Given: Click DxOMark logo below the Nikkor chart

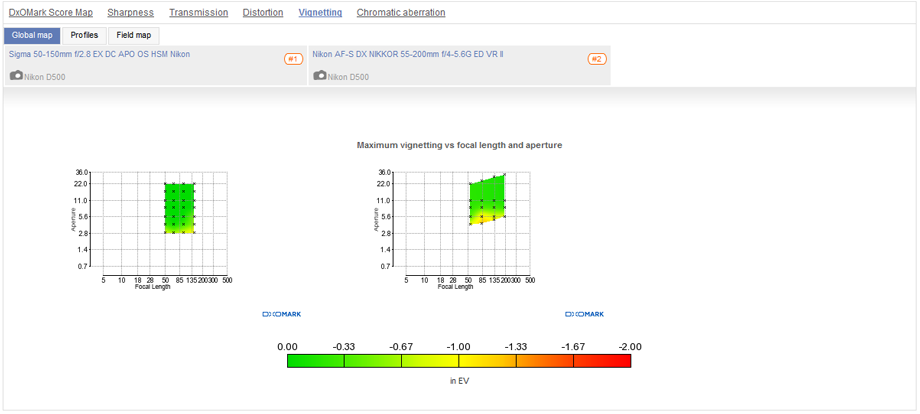Looking at the screenshot, I should 584,314.
